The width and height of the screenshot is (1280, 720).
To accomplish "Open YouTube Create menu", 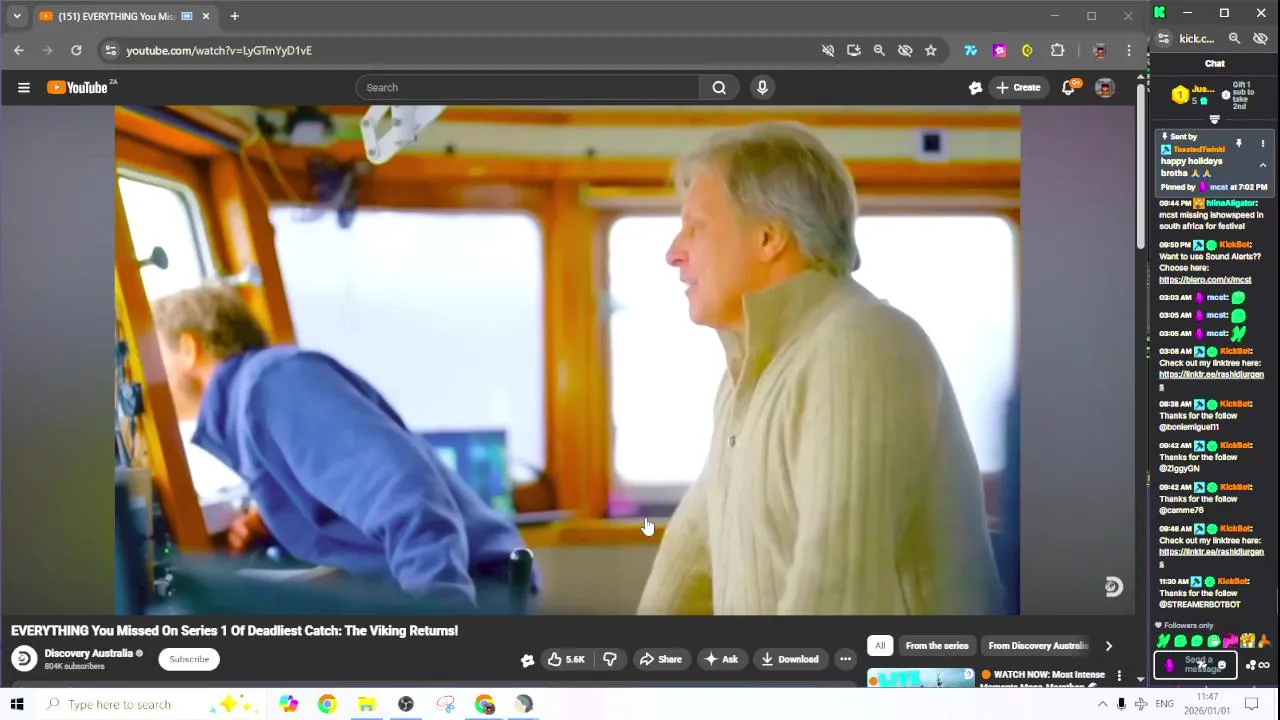I will pos(1018,88).
